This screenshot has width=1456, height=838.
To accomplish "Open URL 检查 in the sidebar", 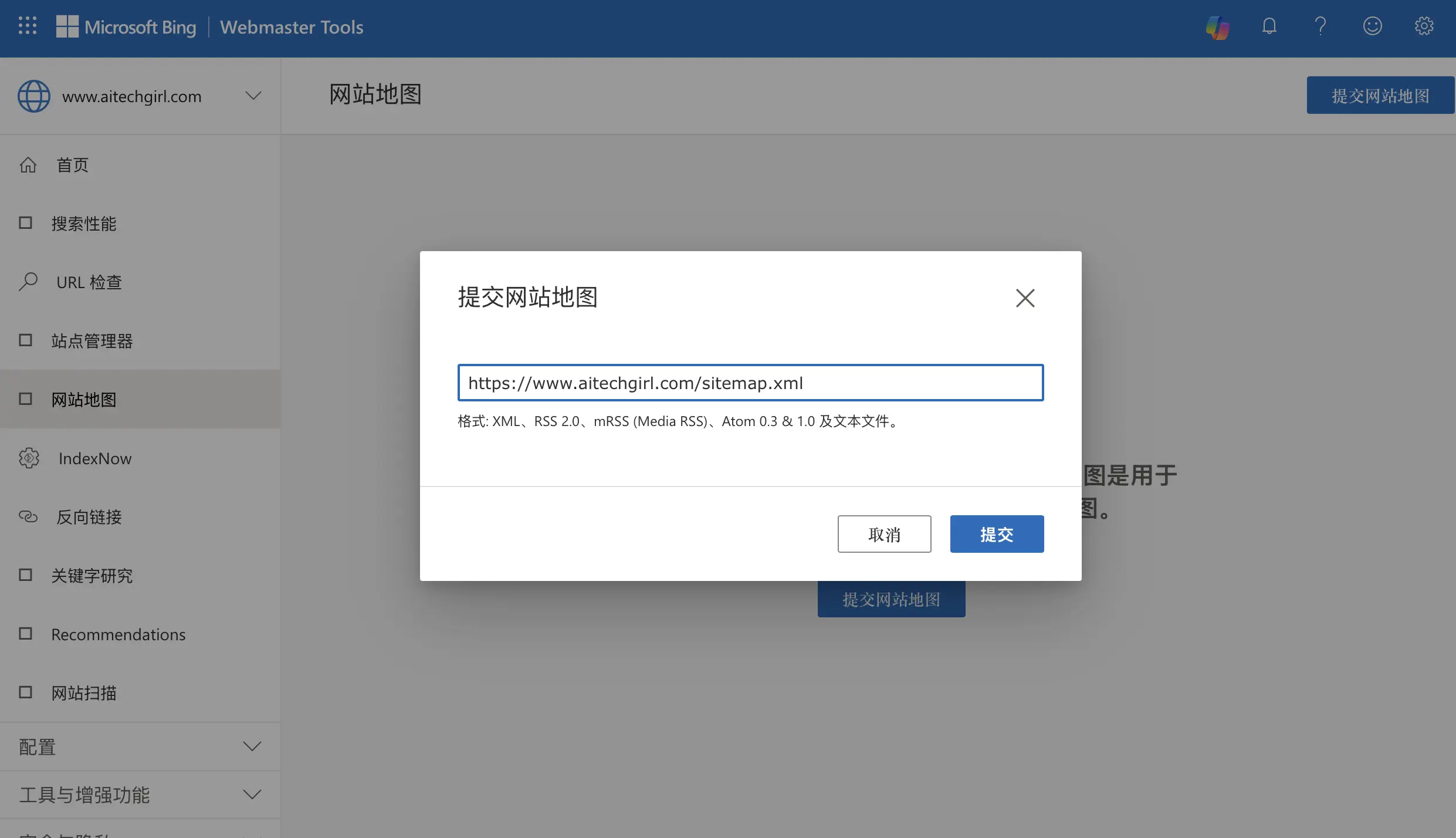I will coord(140,282).
